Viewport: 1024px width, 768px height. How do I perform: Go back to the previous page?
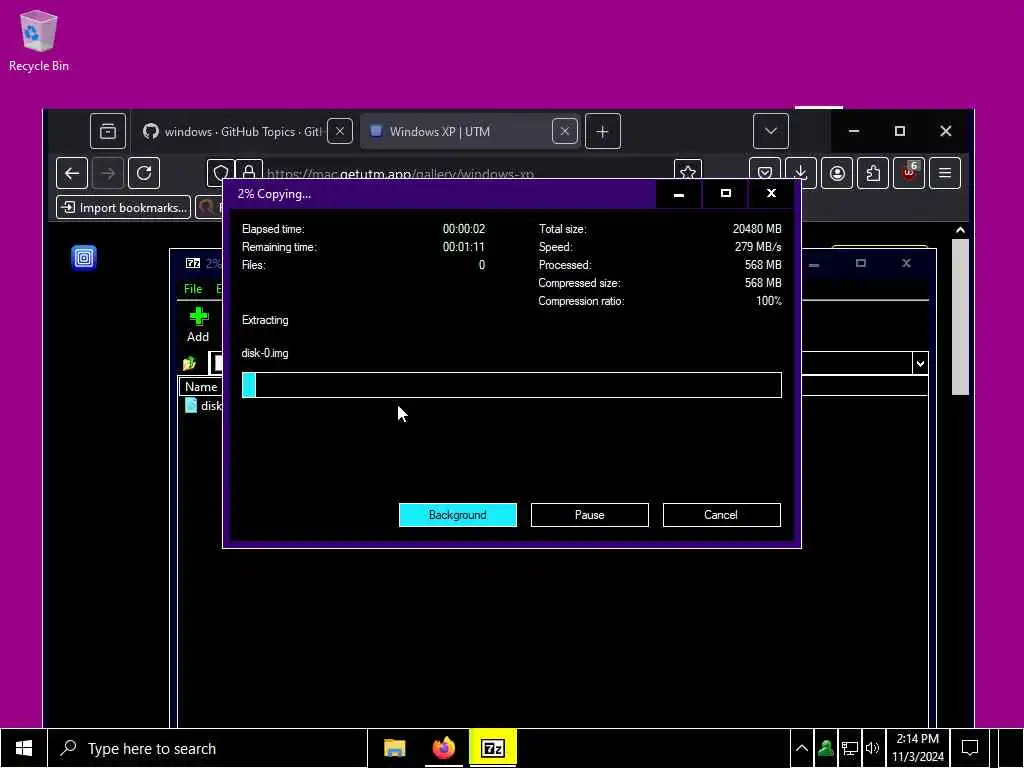(x=72, y=173)
